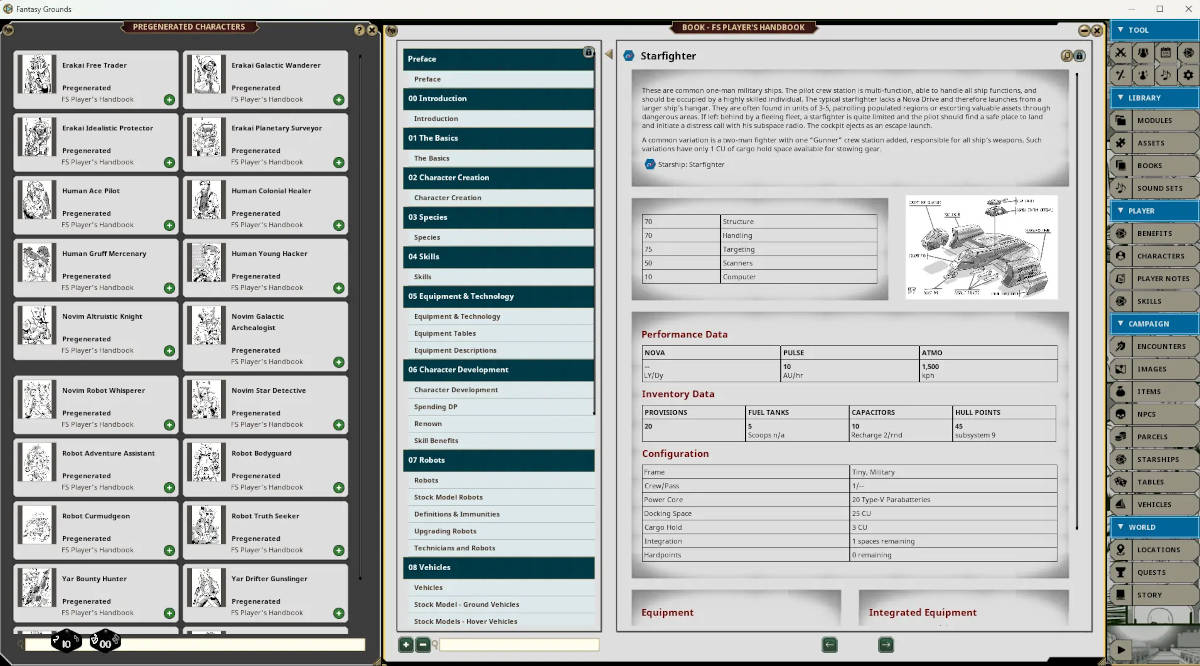Click the d10 die at bottom left
The width and height of the screenshot is (1200, 666).
tap(66, 643)
